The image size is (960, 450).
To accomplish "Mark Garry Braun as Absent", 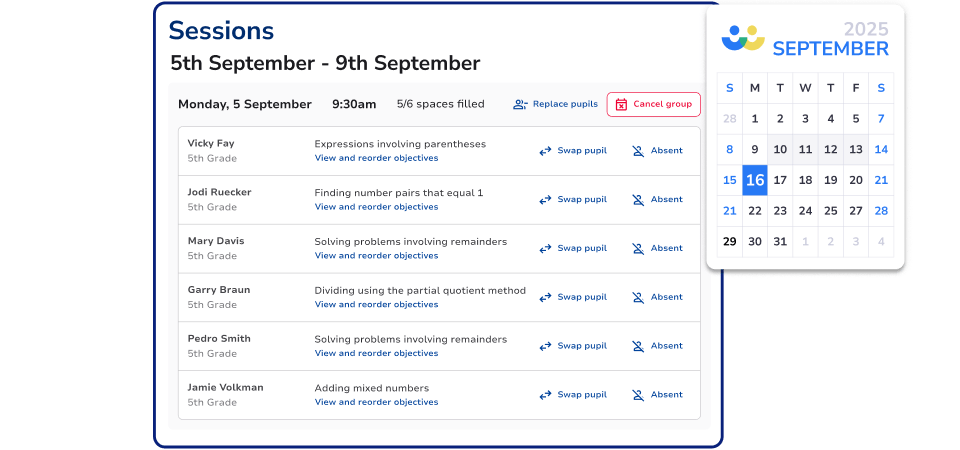I will tap(666, 297).
